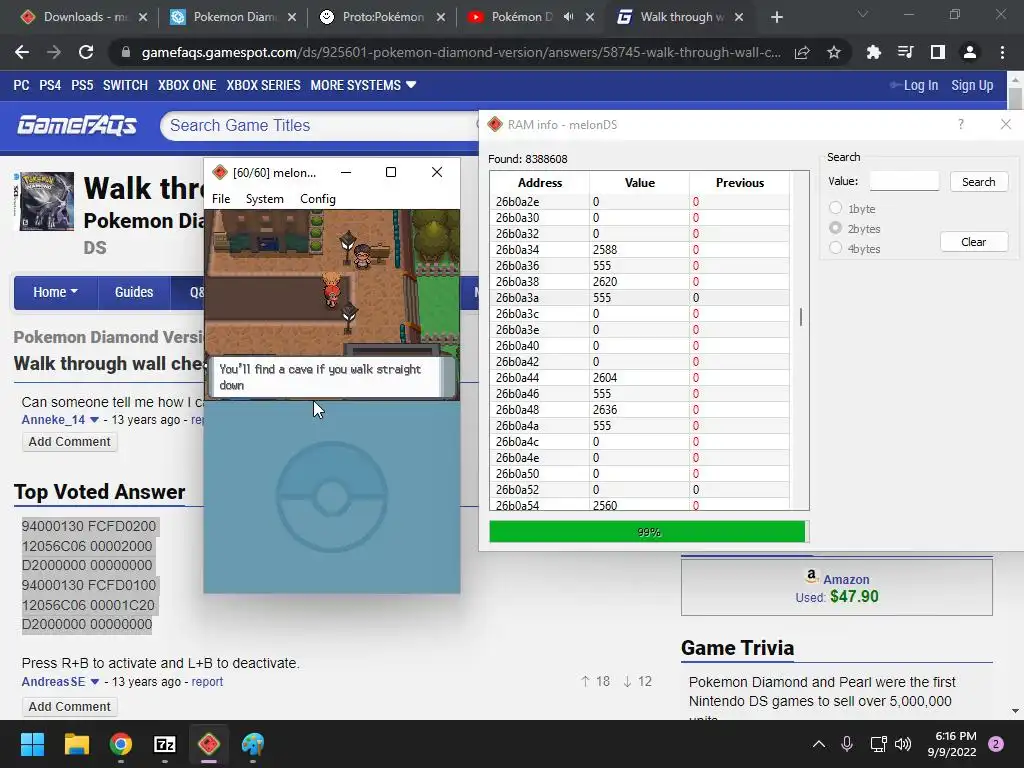Open Chrome media controls icon
The width and height of the screenshot is (1024, 768).
tap(905, 52)
